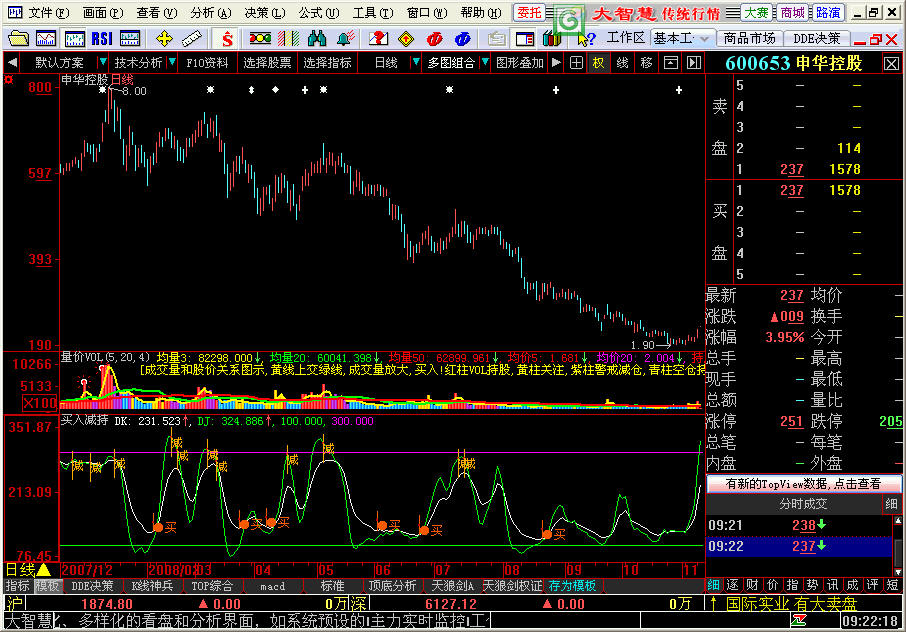Click the right play arrow after 图形叠加
This screenshot has height=632, width=906.
[556, 62]
